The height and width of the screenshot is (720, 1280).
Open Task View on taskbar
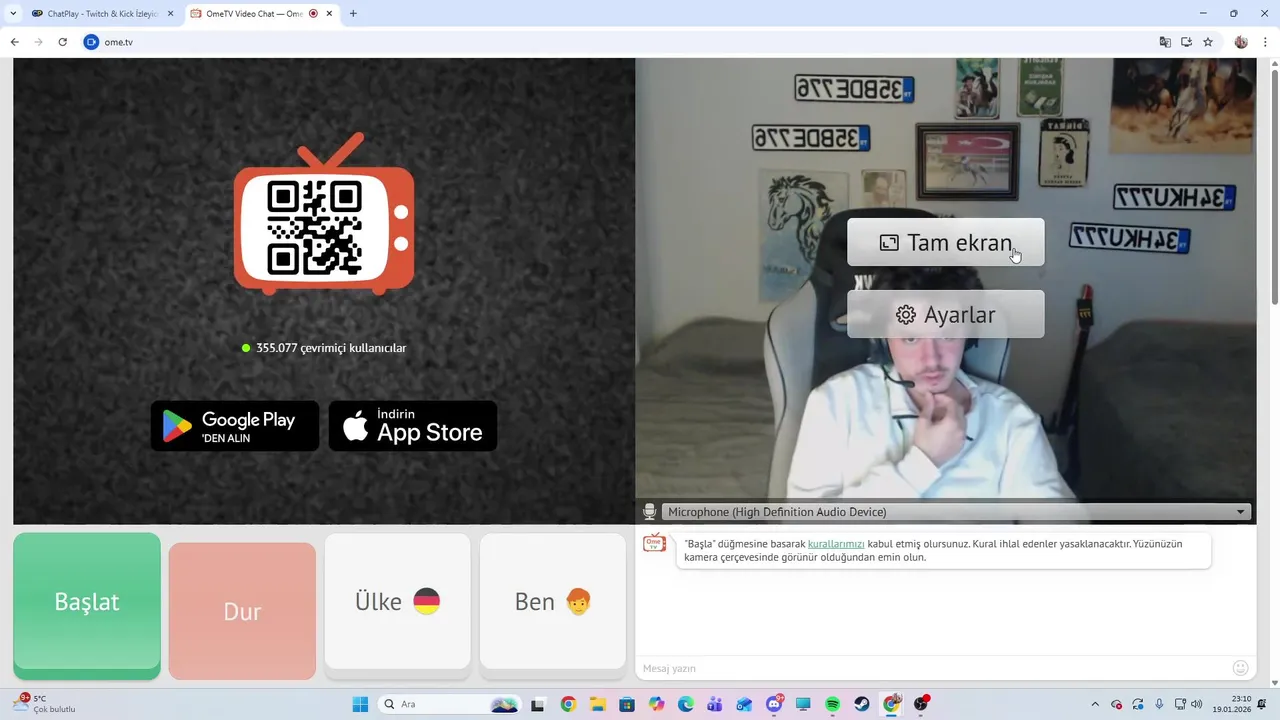point(538,704)
